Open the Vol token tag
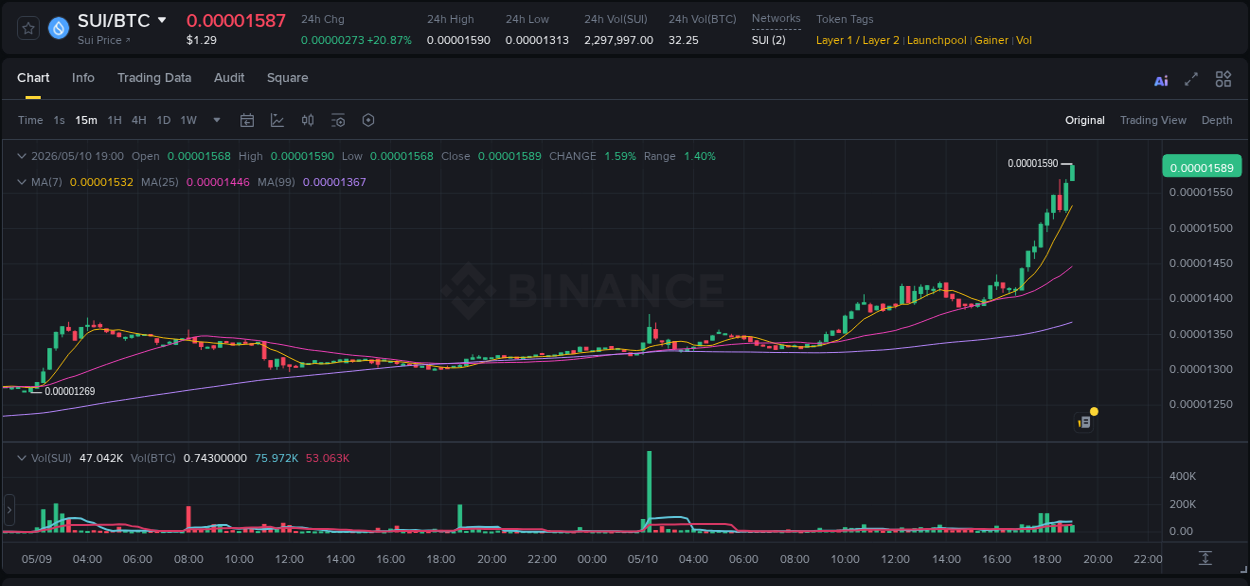The image size is (1250, 586). [x=1024, y=40]
